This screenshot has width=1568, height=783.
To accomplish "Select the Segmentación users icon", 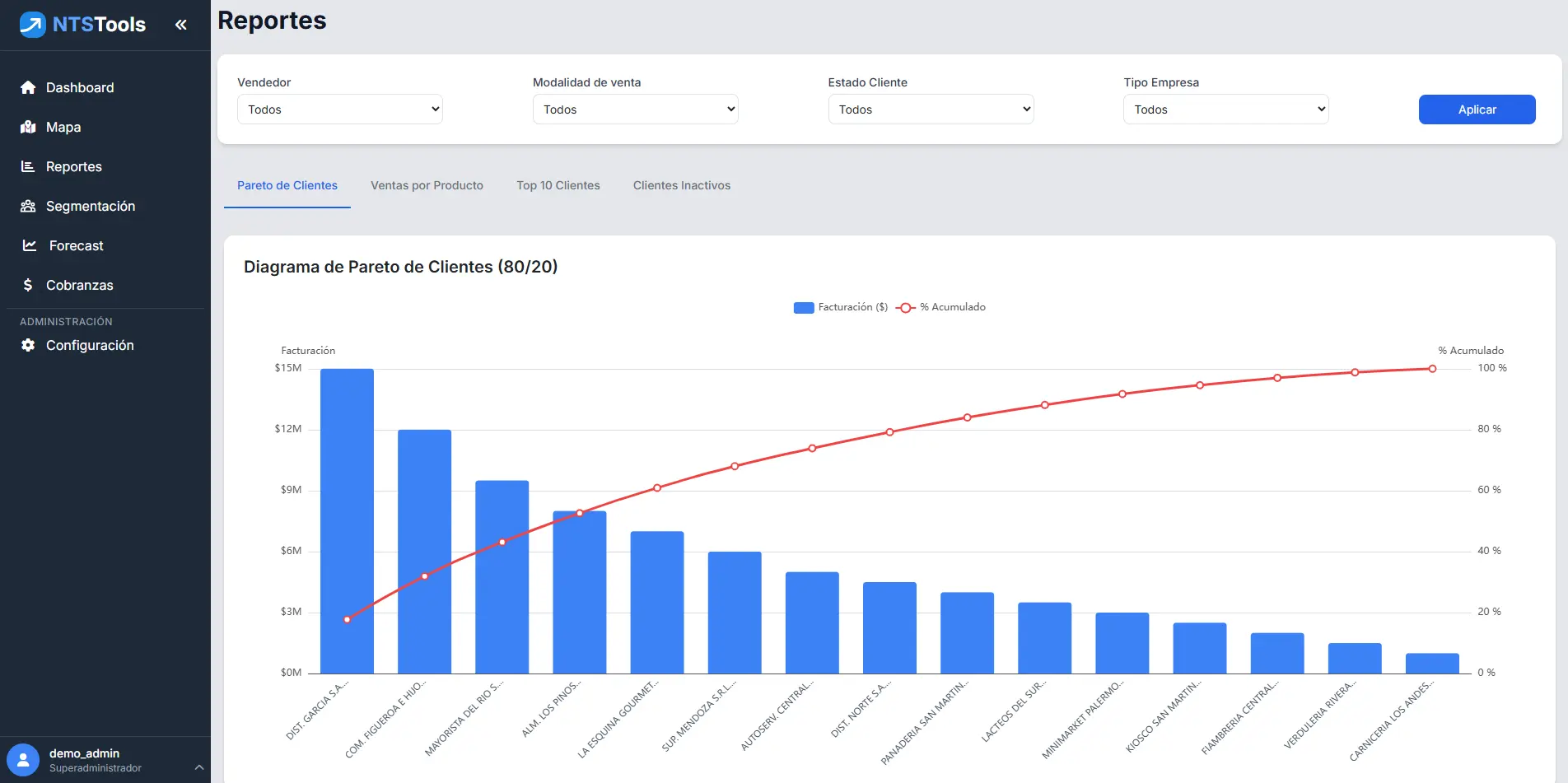I will (x=28, y=206).
